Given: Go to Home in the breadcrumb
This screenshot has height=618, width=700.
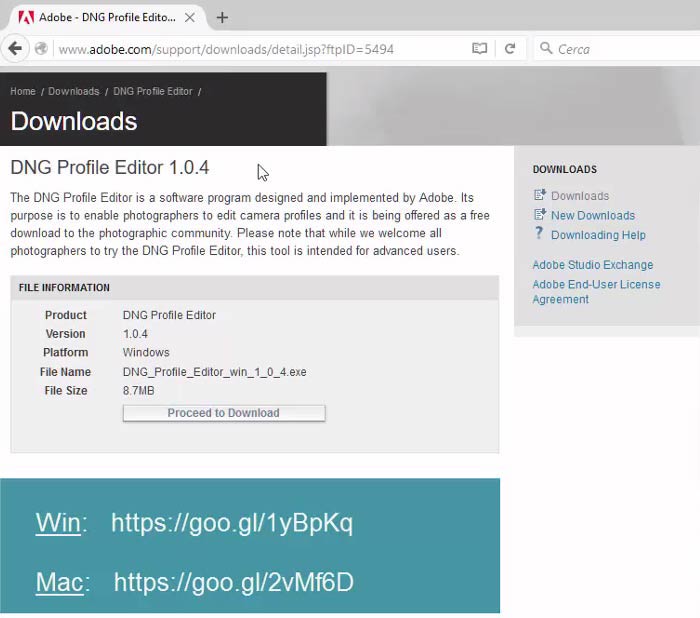Looking at the screenshot, I should [23, 91].
